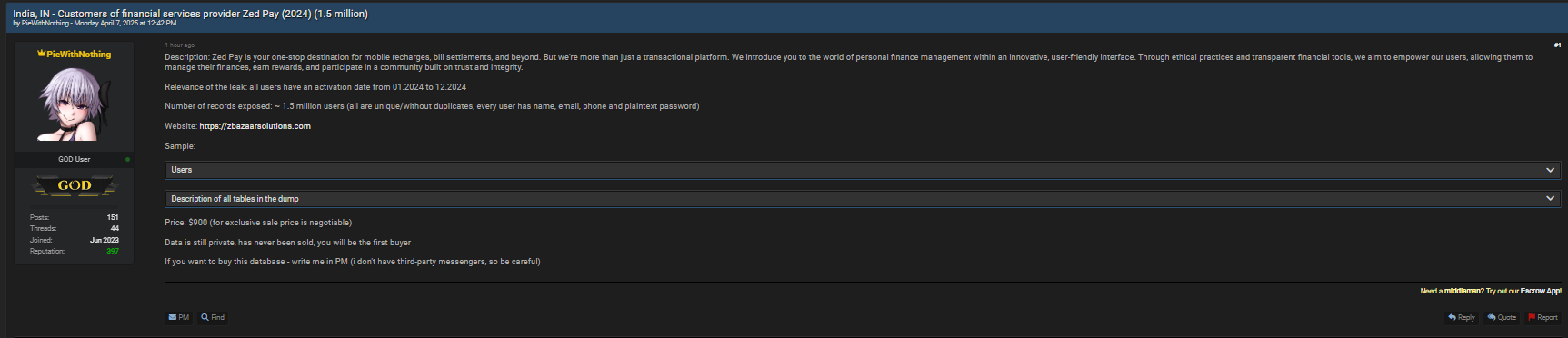Viewport: 1568px width, 338px height.
Task: Open the zbazaarsolutions.com website link
Action: 255,126
